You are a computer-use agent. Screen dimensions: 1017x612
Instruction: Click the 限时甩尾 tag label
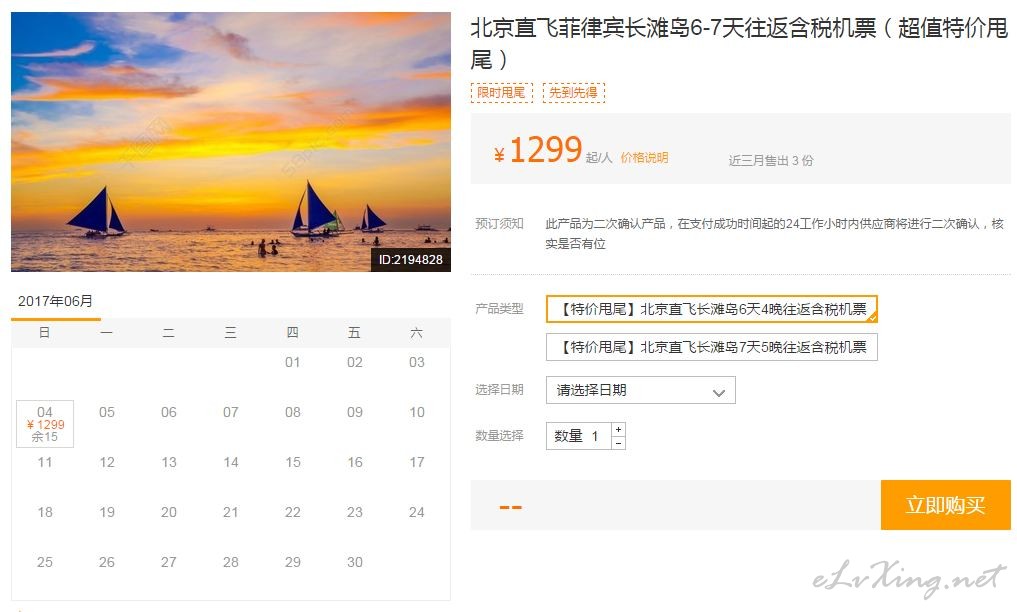(x=501, y=93)
